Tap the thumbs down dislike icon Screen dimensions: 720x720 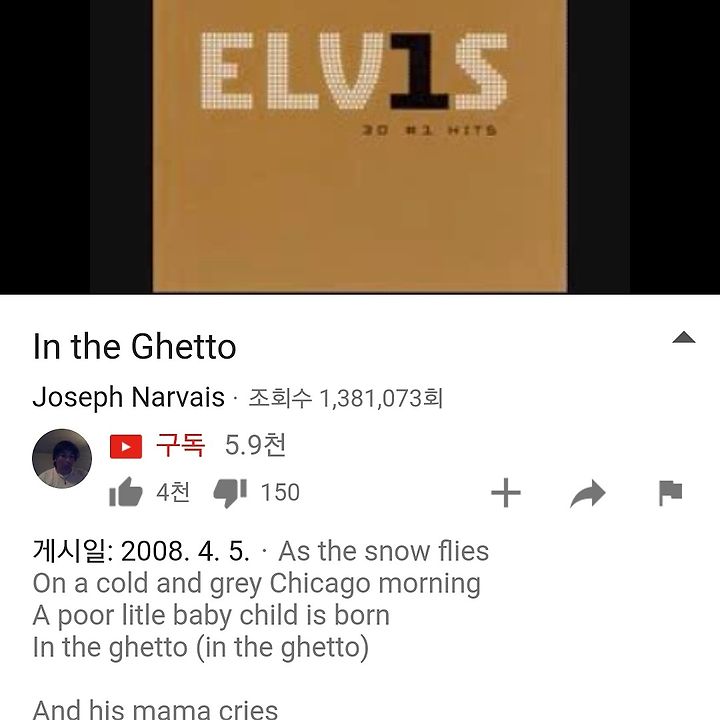tap(231, 493)
